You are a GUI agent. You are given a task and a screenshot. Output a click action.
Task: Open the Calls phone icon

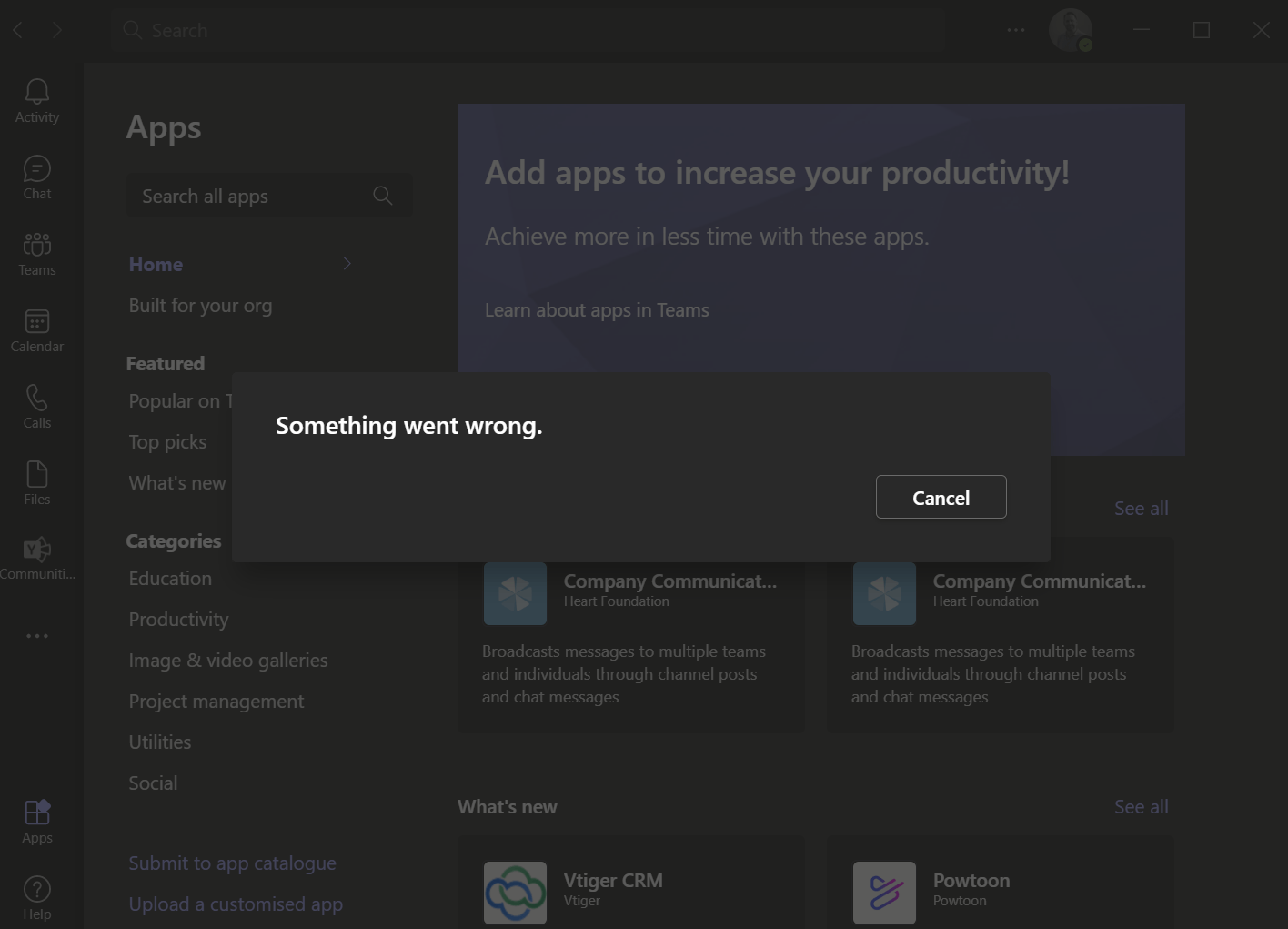click(37, 398)
